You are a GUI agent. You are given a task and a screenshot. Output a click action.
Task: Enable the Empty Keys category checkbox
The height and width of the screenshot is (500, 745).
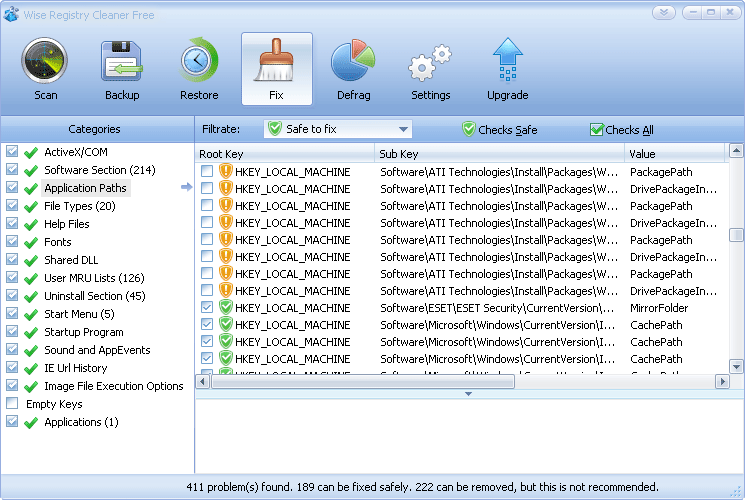click(x=12, y=403)
